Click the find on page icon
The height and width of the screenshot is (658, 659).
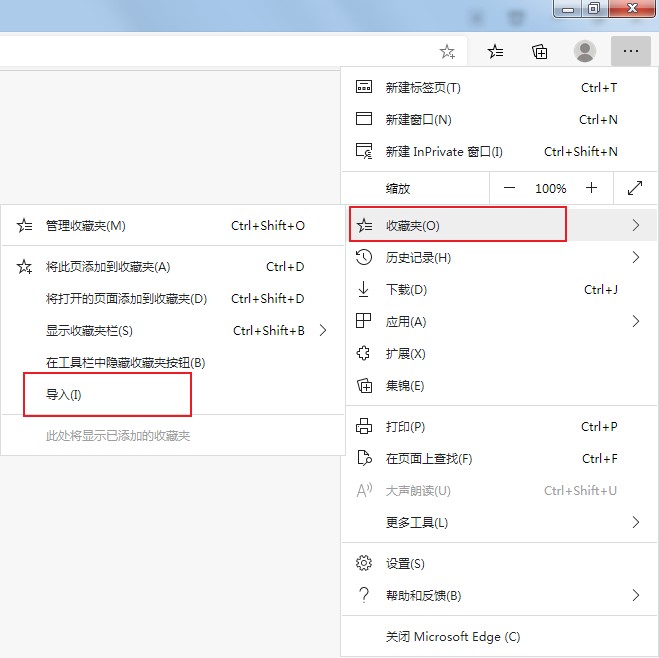364,458
